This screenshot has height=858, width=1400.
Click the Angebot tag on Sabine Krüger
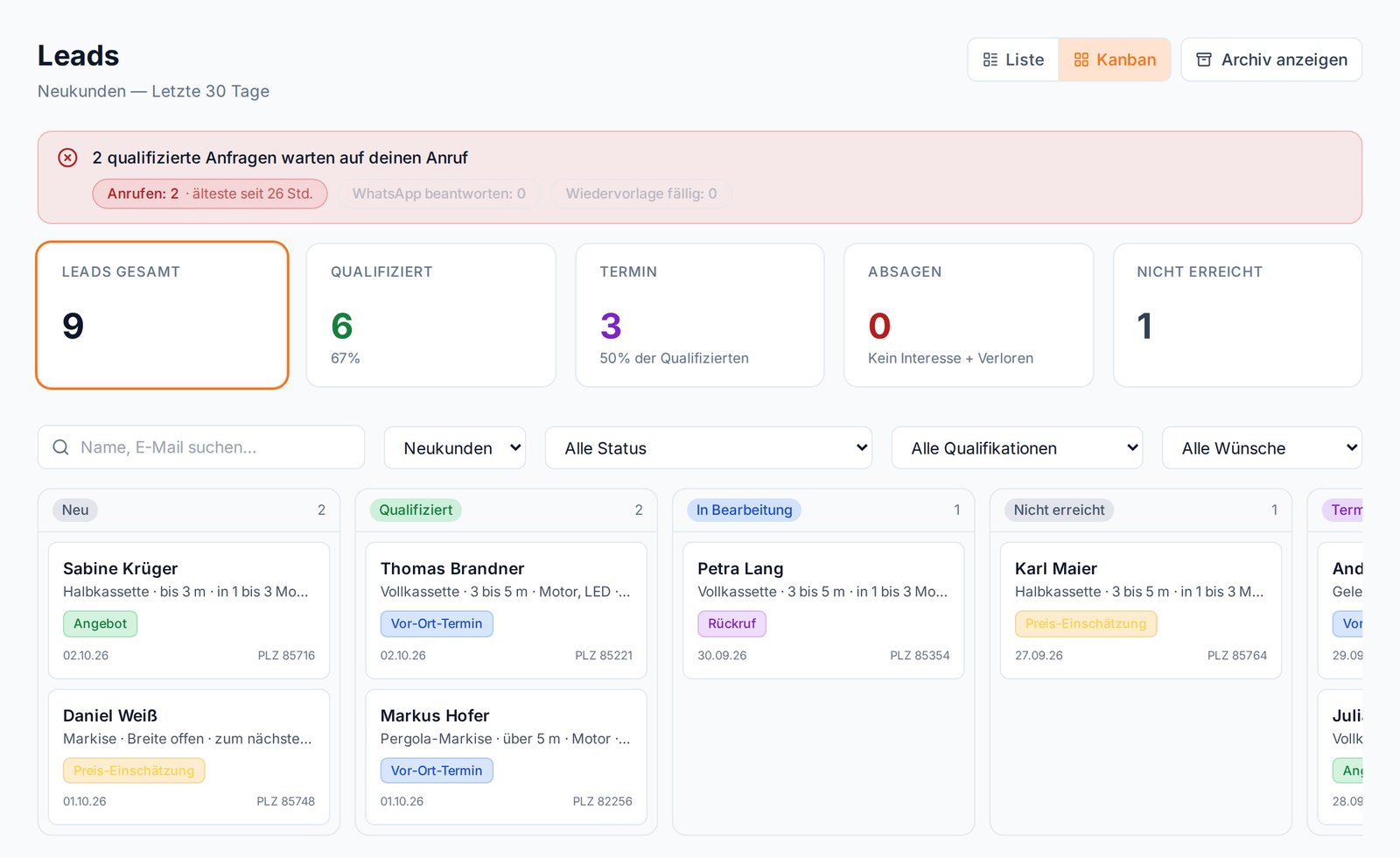(100, 623)
